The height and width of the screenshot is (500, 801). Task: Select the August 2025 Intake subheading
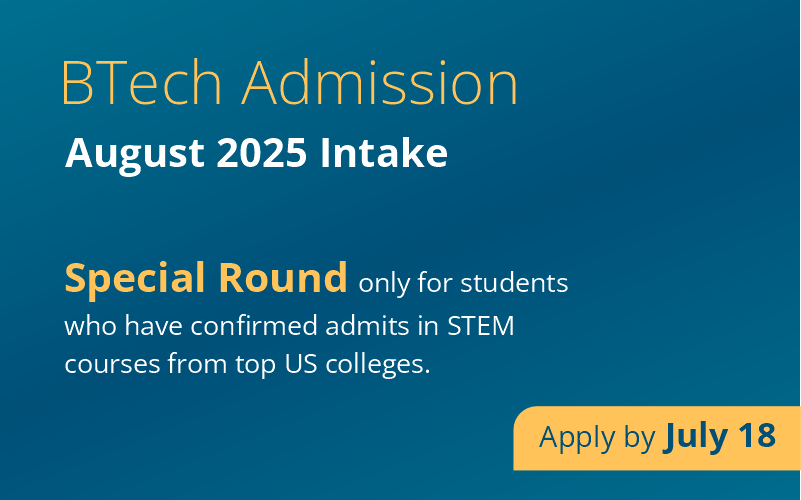(256, 154)
